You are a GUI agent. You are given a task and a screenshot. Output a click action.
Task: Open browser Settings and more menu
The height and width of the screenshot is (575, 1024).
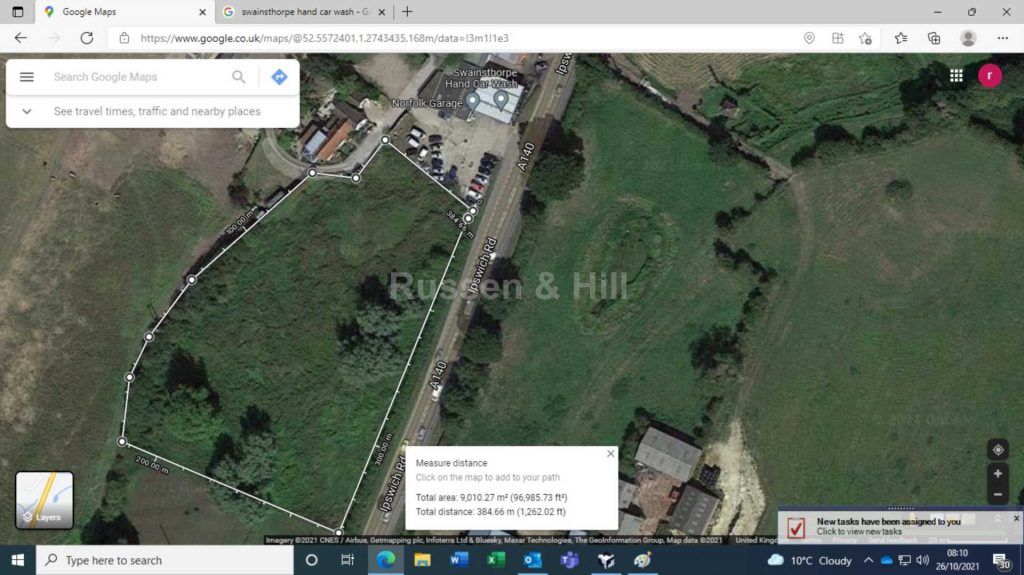point(1002,38)
